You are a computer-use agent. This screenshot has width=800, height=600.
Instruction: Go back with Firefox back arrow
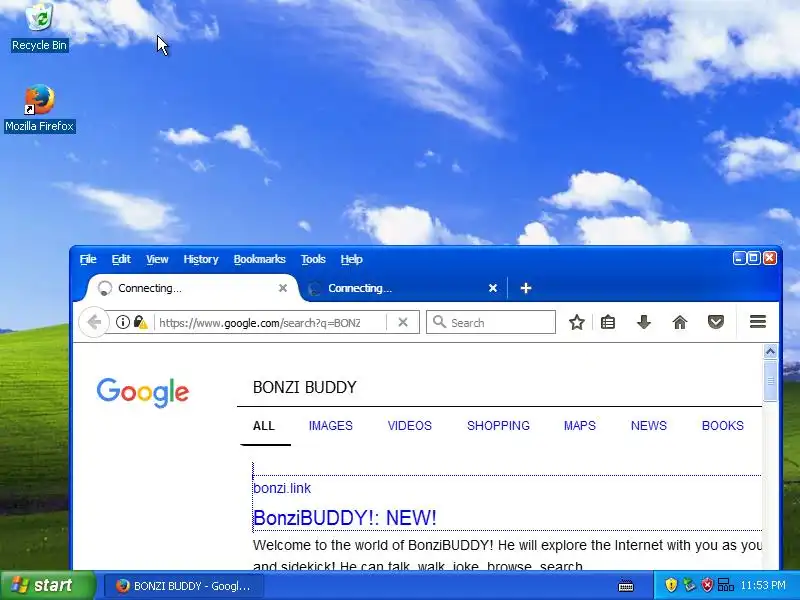point(94,322)
